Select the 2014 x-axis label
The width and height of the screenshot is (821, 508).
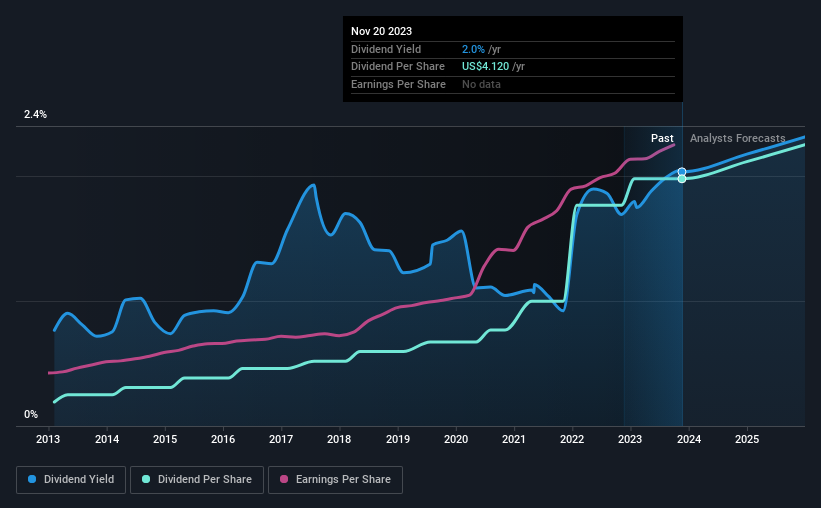(107, 439)
